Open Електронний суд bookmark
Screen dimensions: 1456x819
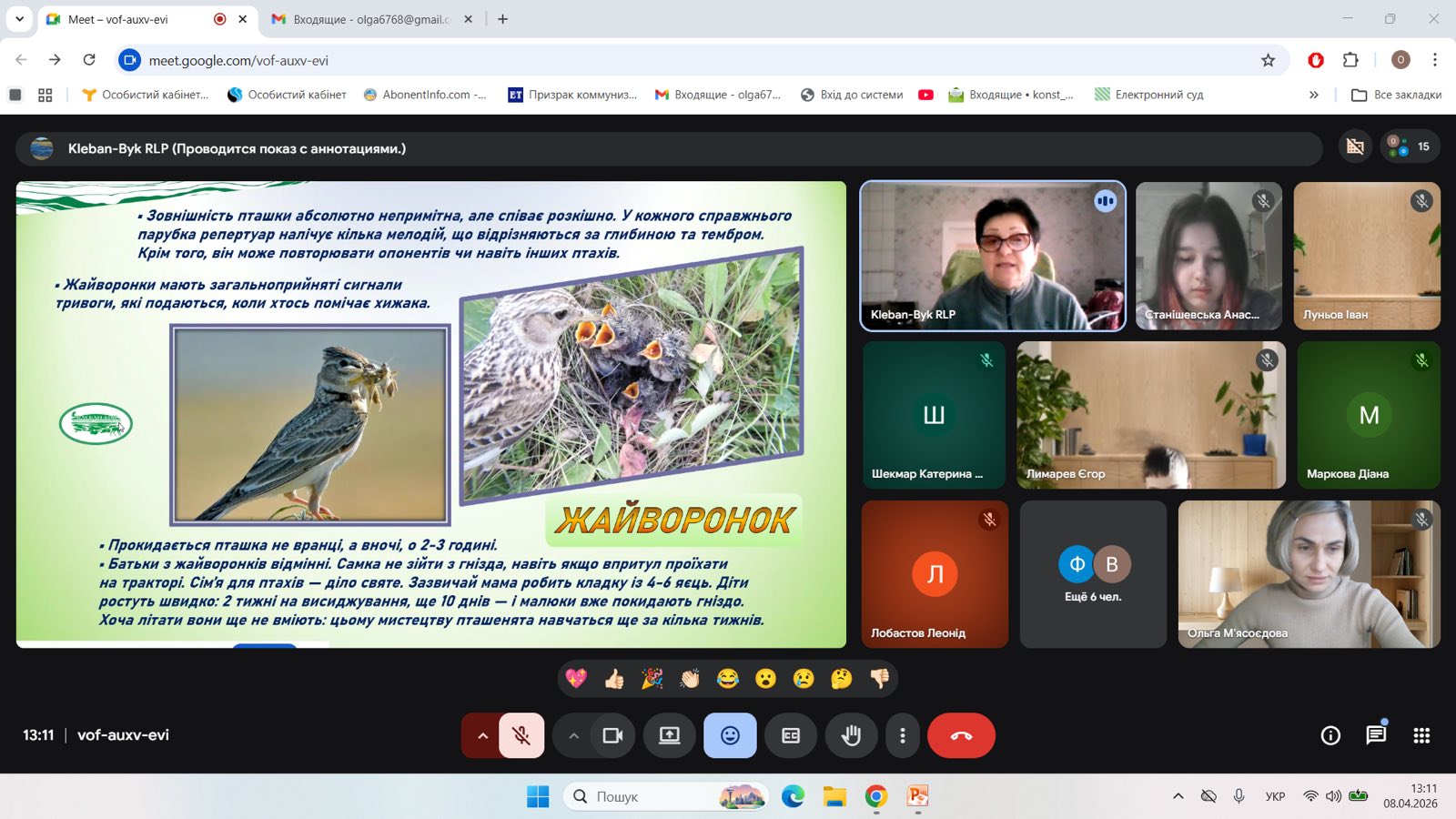(x=1149, y=95)
